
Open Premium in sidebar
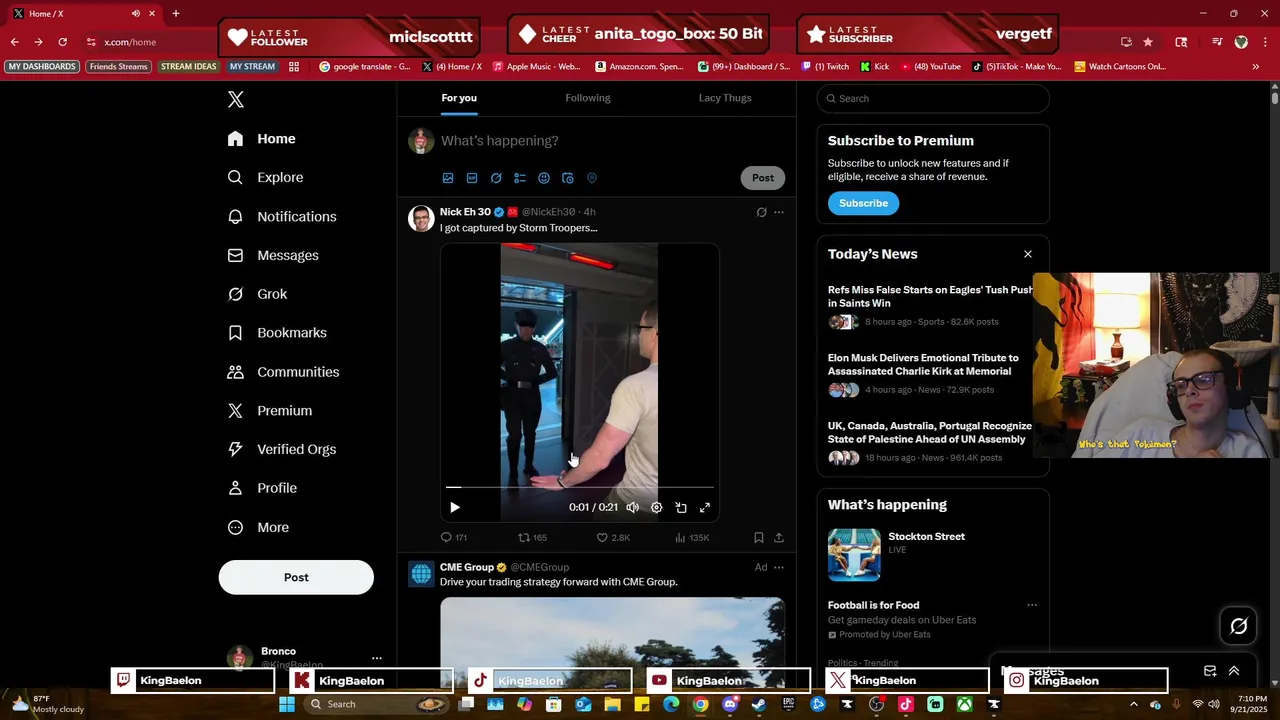(269, 411)
